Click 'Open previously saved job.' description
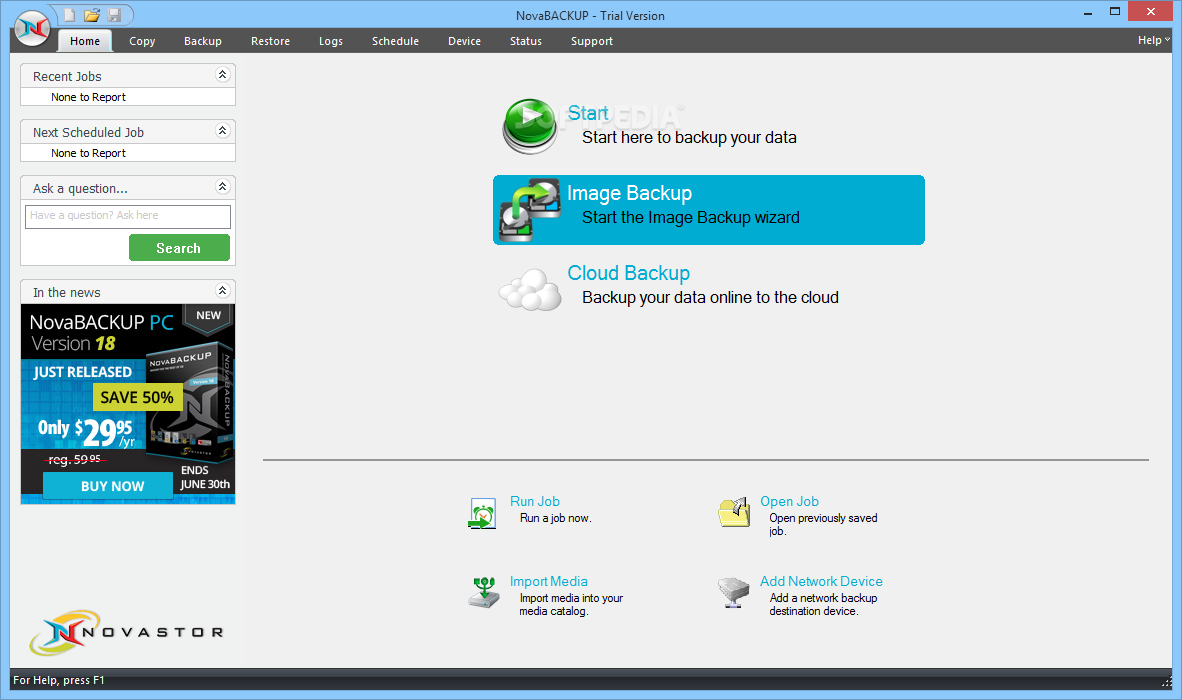Image resolution: width=1182 pixels, height=700 pixels. click(823, 524)
